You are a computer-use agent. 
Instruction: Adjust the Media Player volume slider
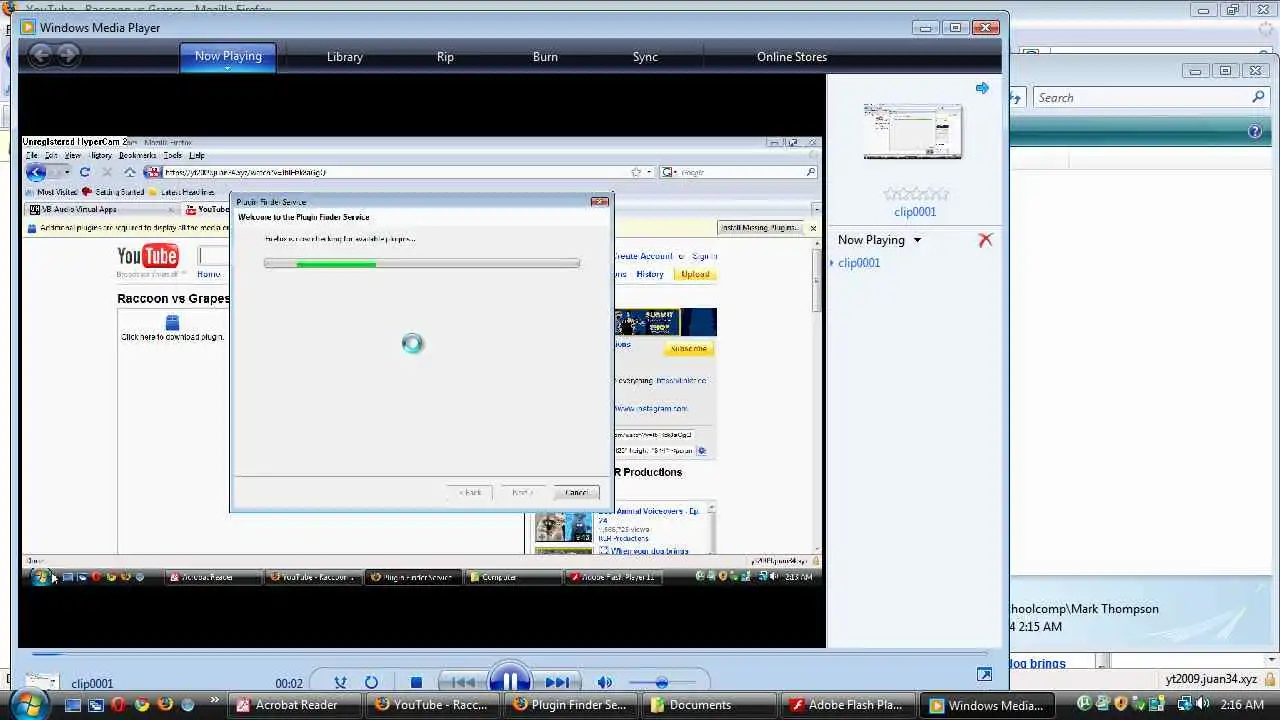[660, 683]
